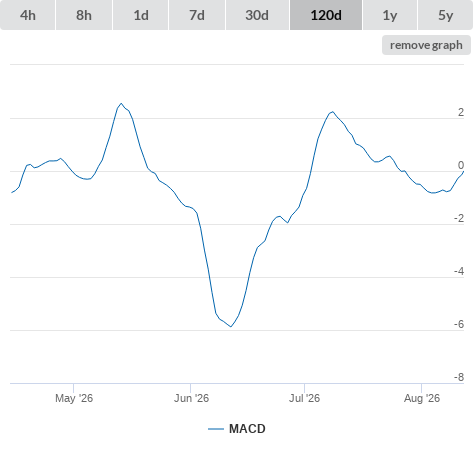
Task: Click the 0 label on y-axis
Action: pos(461,165)
